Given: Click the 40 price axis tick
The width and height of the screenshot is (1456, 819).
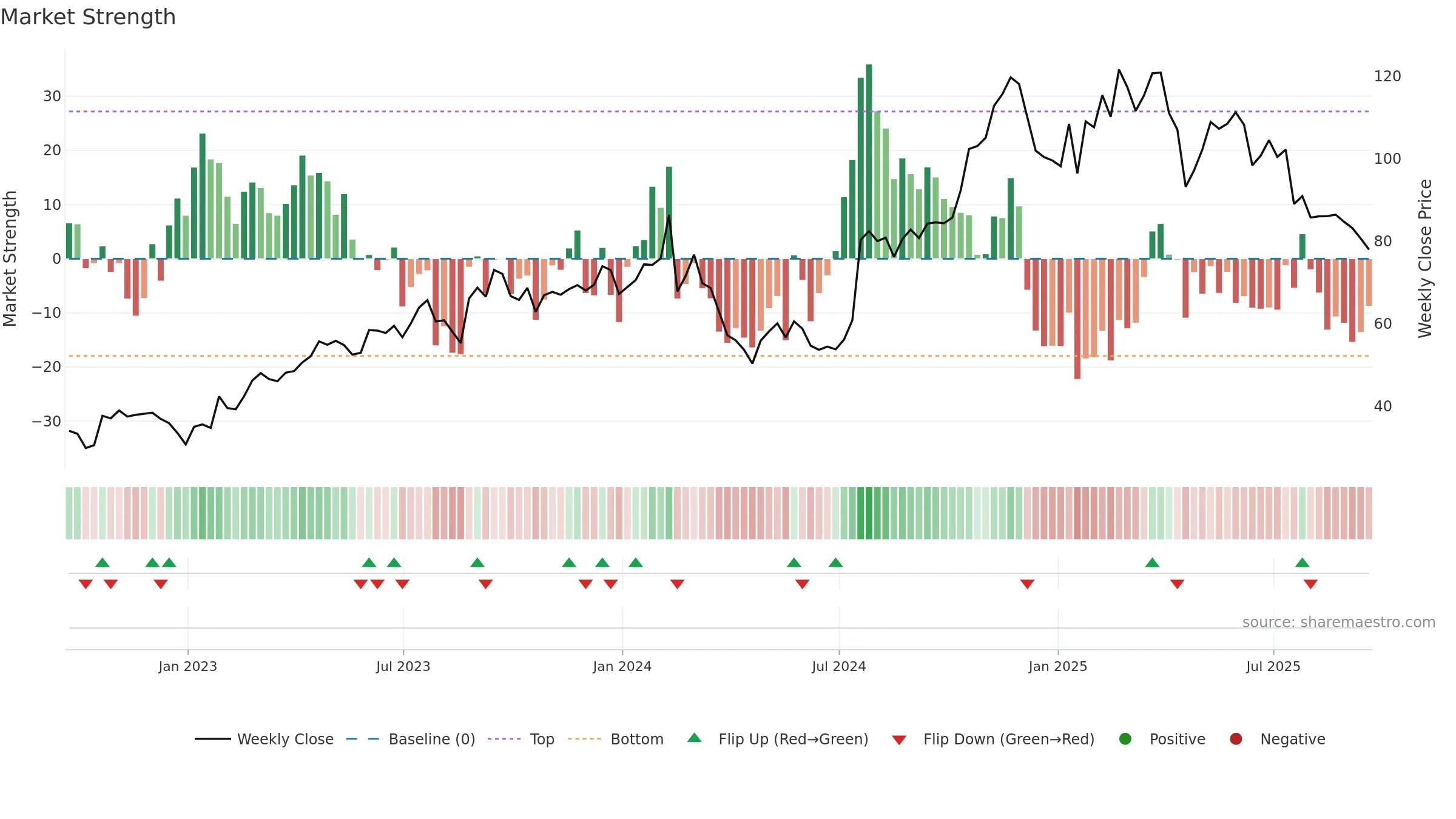Looking at the screenshot, I should pos(1383,406).
